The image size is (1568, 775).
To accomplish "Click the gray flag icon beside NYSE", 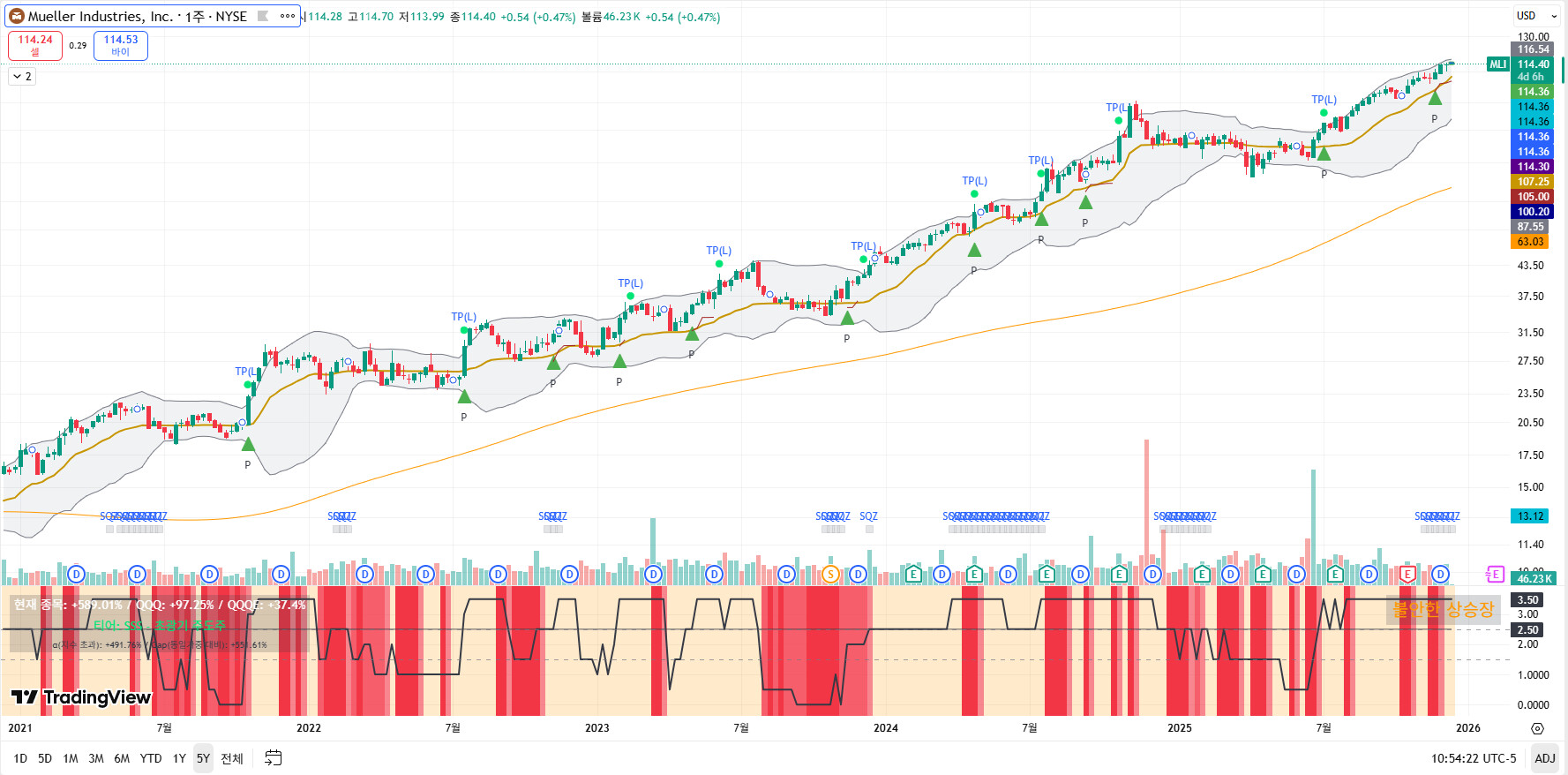I will pyautogui.click(x=263, y=16).
